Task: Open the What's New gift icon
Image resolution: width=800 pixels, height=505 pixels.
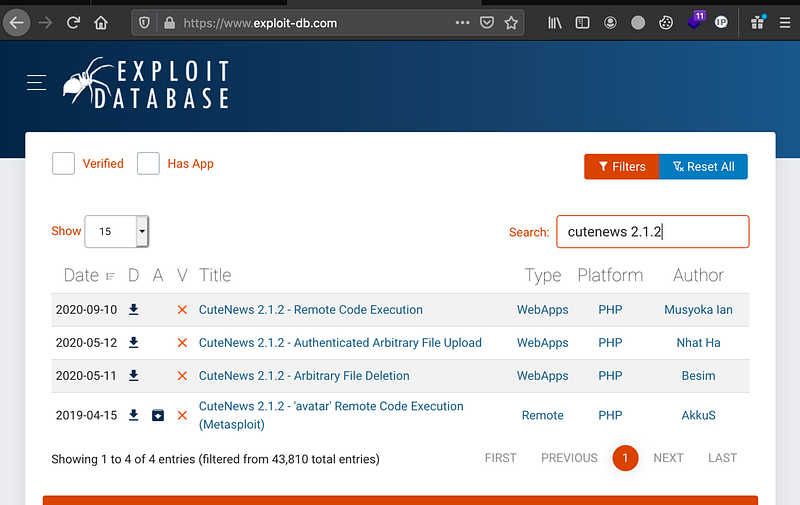Action: (x=758, y=22)
